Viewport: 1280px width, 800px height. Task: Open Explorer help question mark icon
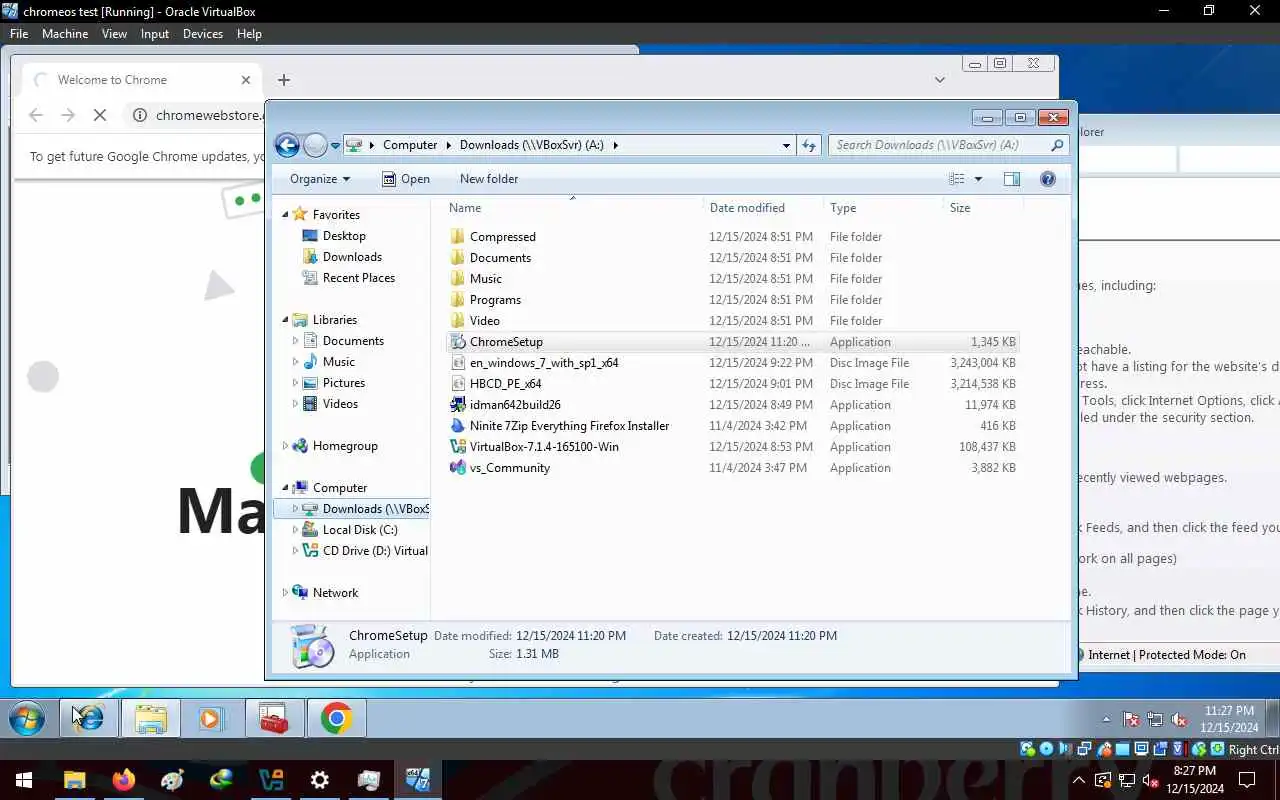click(1048, 179)
